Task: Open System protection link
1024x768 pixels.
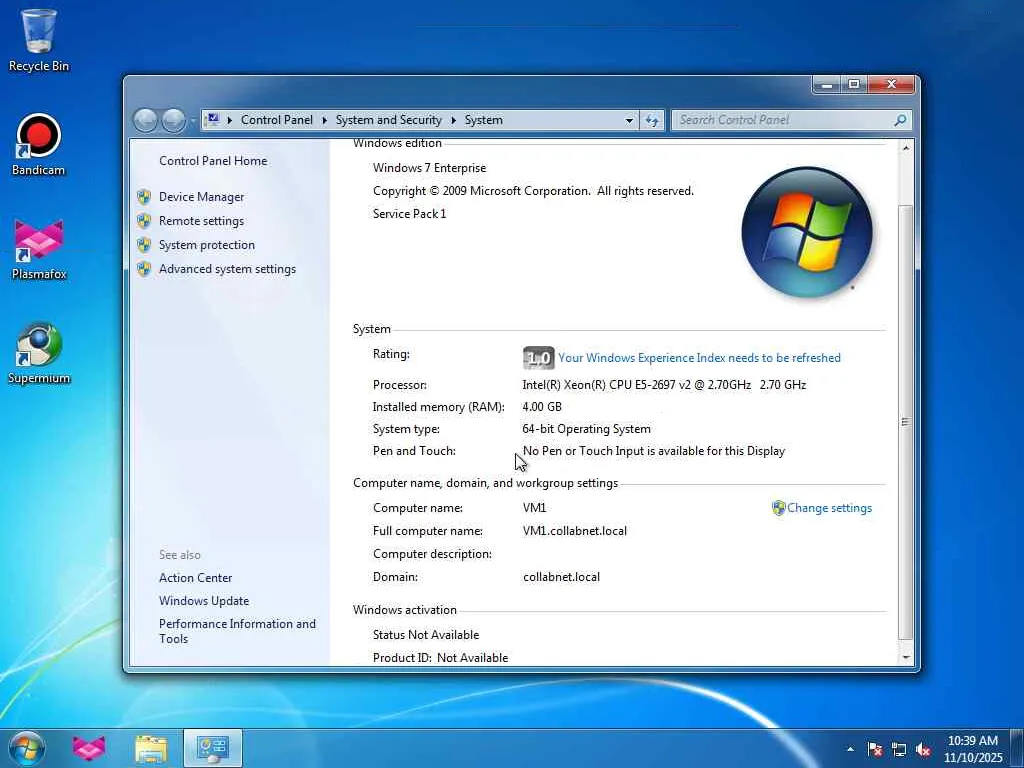Action: point(206,245)
